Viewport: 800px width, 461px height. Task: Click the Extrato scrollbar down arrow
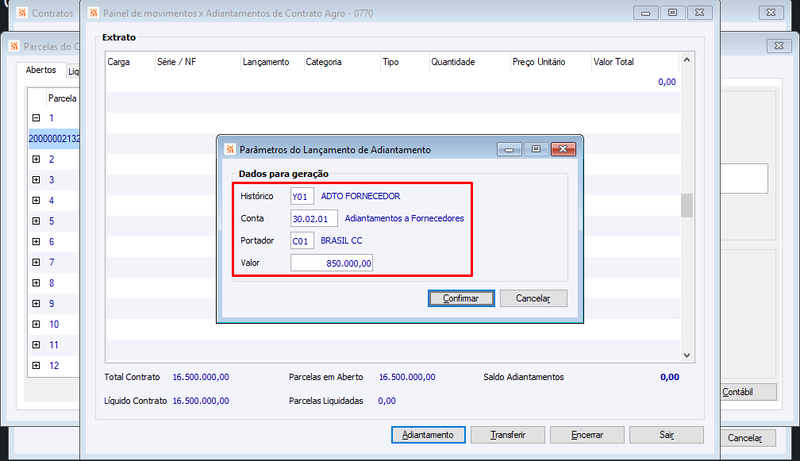coord(687,355)
